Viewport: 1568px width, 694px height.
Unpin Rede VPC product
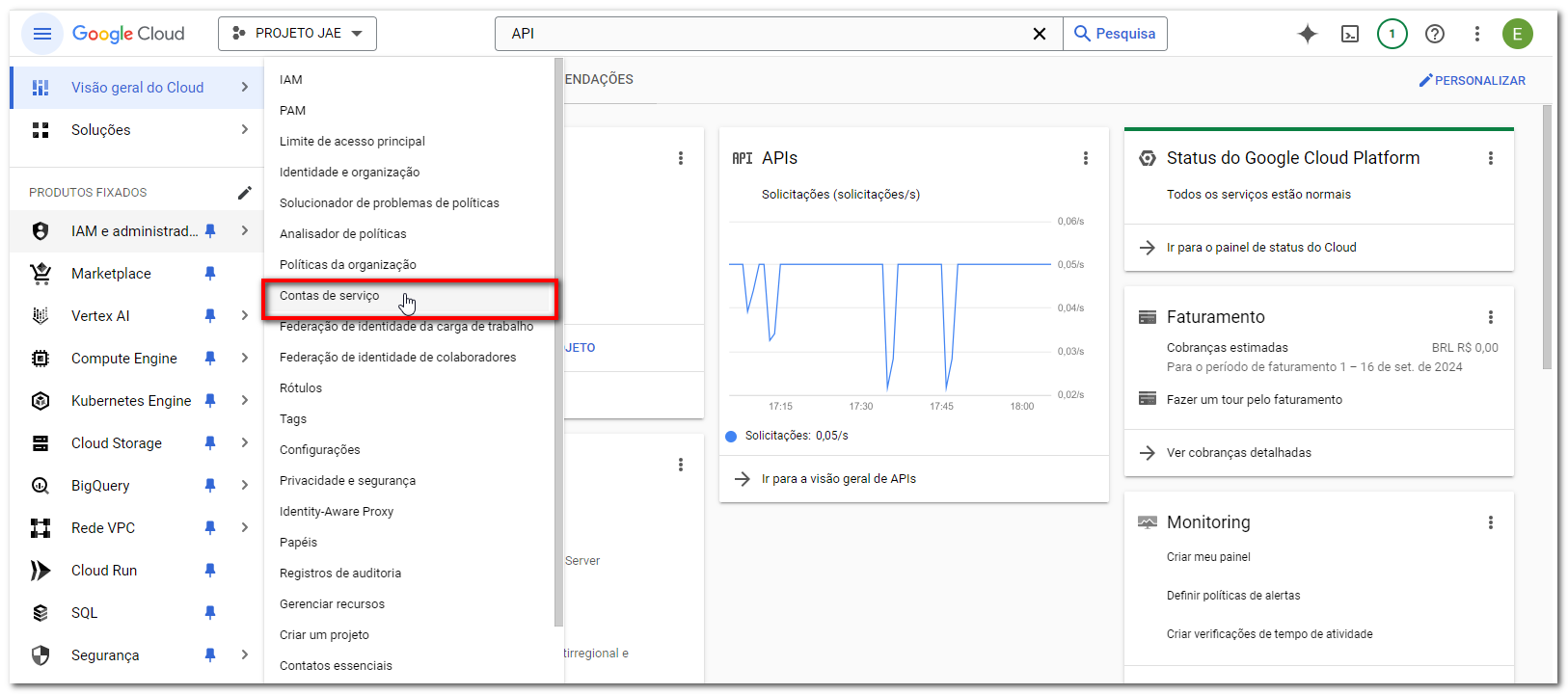tap(210, 528)
